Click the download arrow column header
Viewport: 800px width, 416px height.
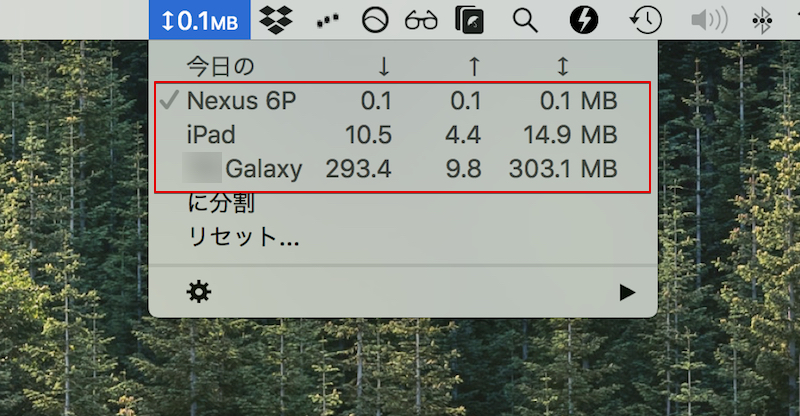point(384,67)
